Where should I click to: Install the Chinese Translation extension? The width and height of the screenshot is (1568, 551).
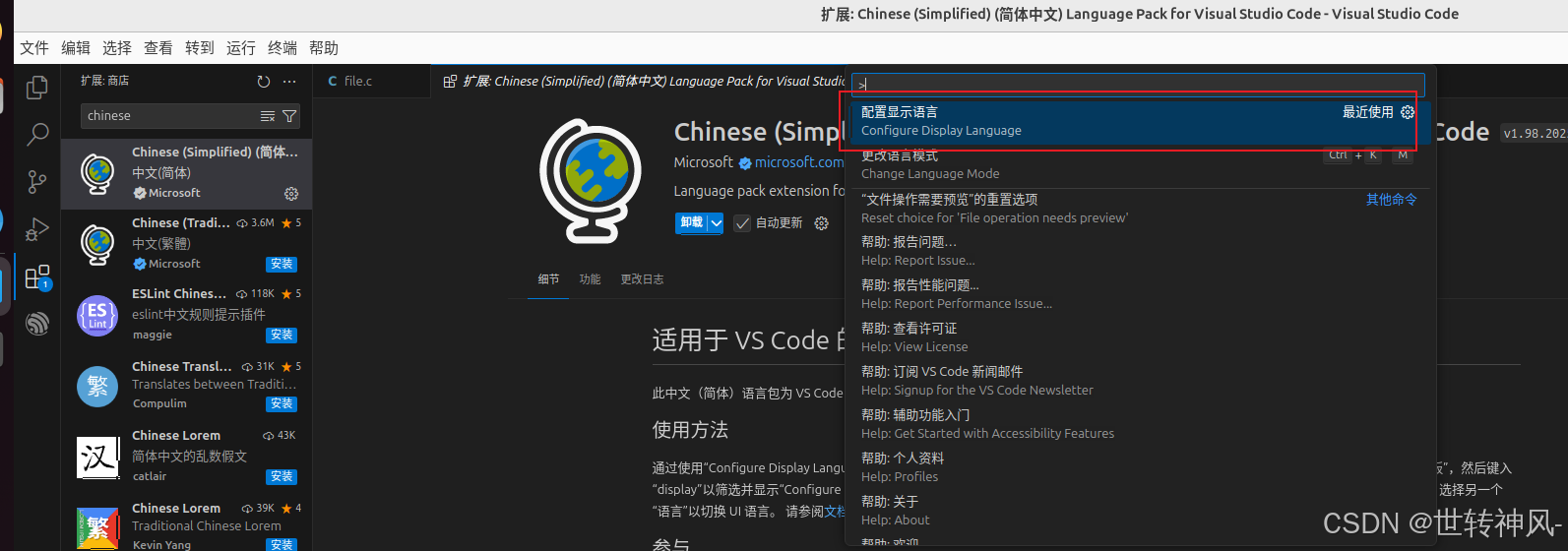tap(282, 404)
